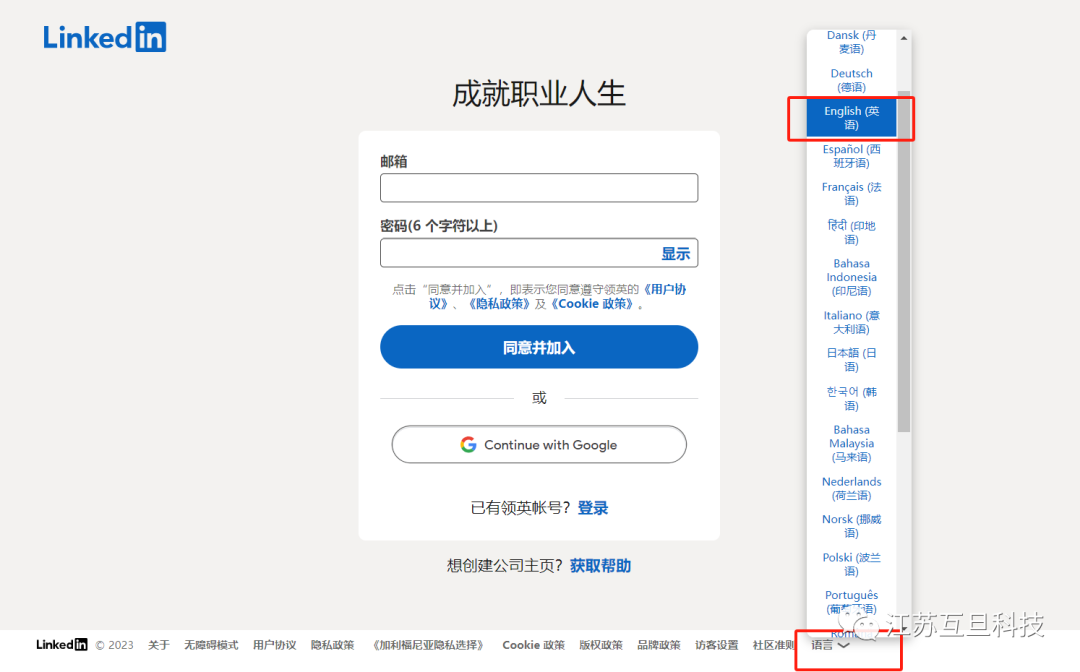Click the Google icon in Continue button
The width and height of the screenshot is (1080, 672).
[468, 445]
